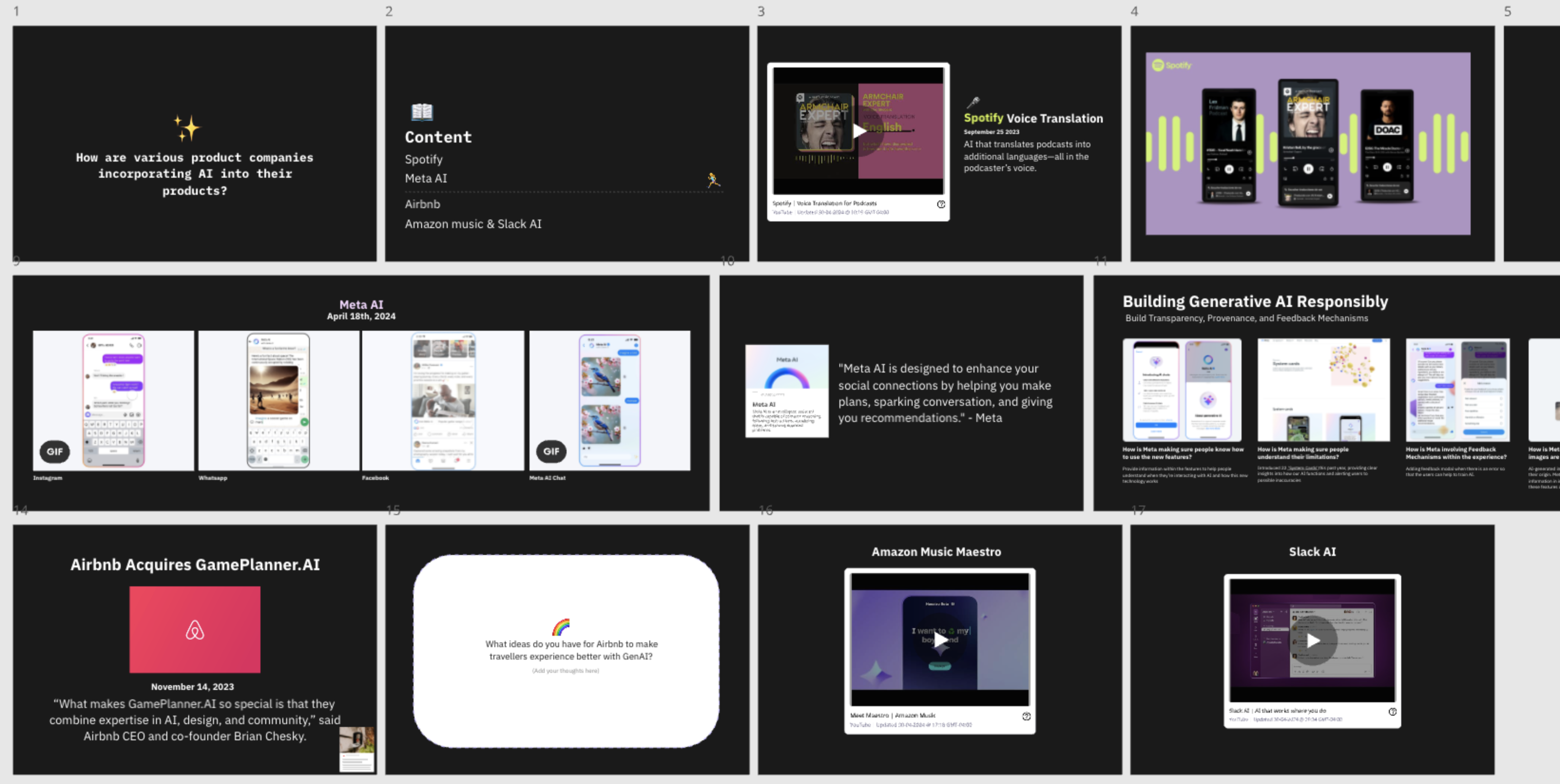
Task: Click the Spotify purple phones image
Action: coord(1308,143)
